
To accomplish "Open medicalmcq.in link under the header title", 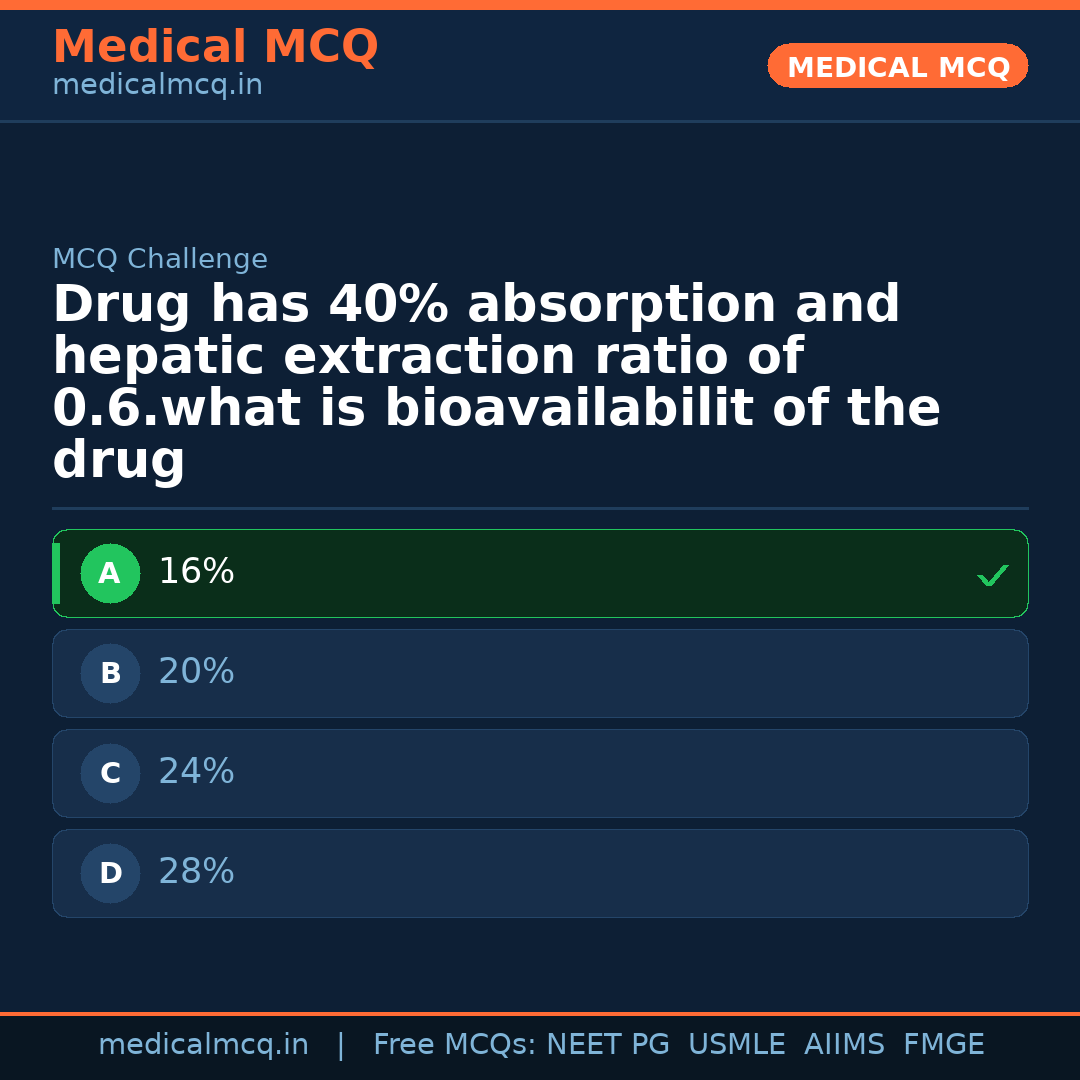I will (x=157, y=86).
